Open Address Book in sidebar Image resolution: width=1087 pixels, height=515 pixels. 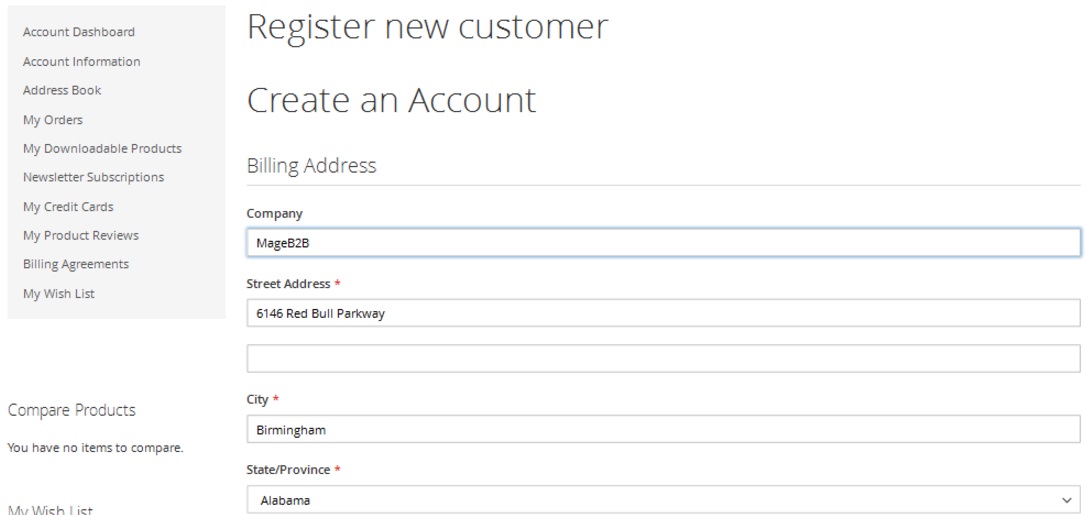[62, 90]
